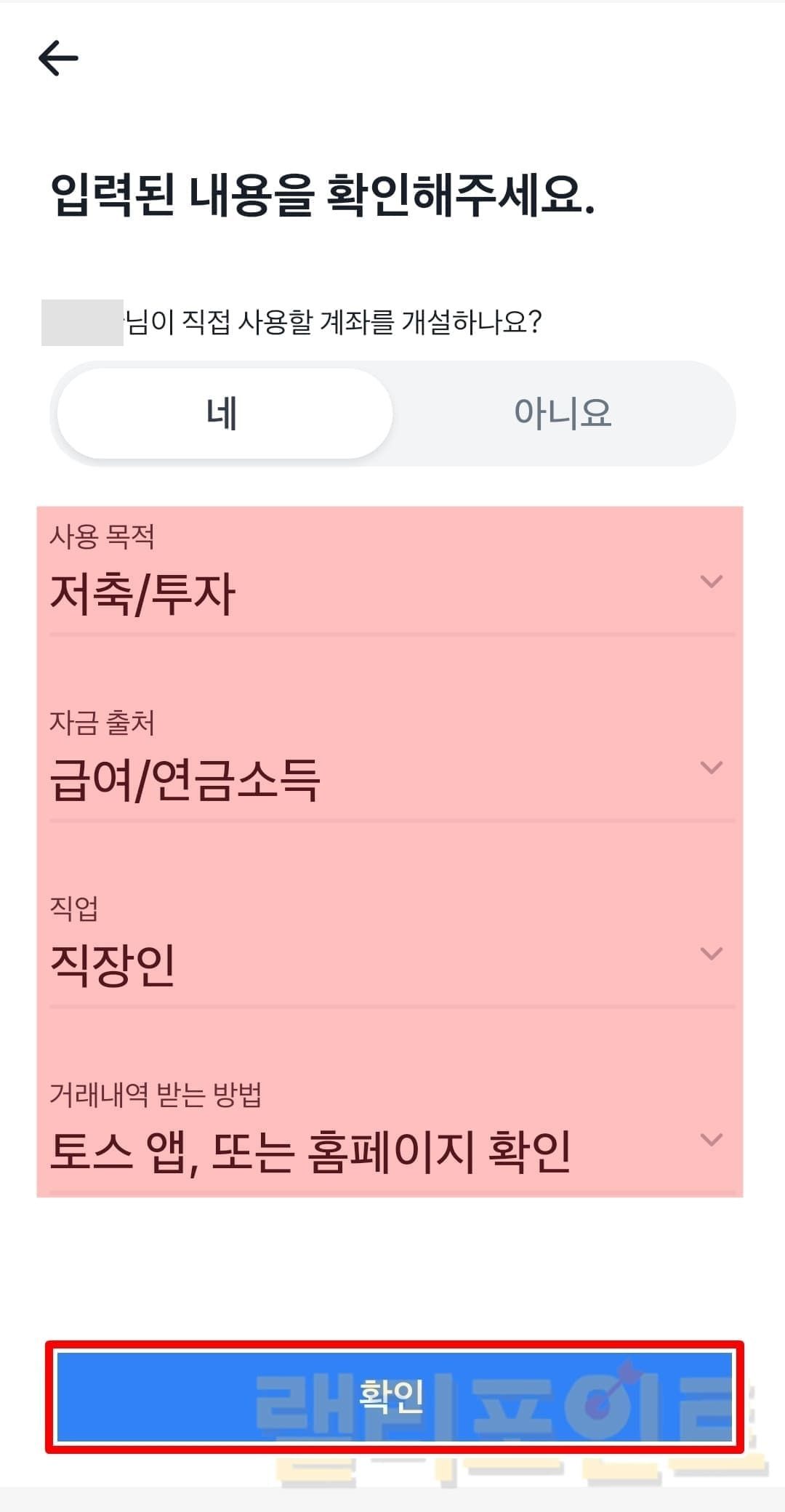Image resolution: width=785 pixels, height=1512 pixels.
Task: Click the 거래내역 받는 방법 label
Action: tap(156, 1095)
